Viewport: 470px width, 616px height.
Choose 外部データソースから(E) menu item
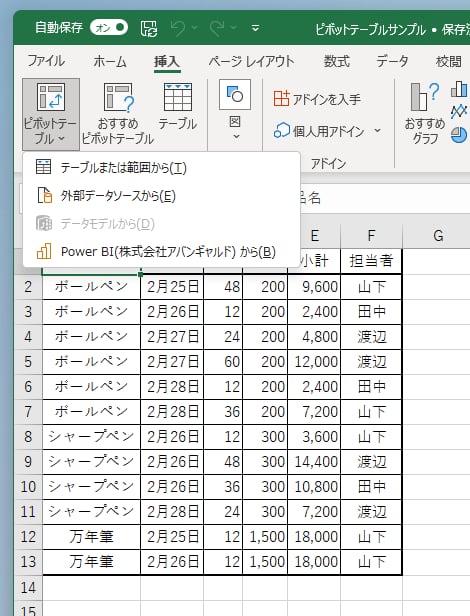pyautogui.click(x=161, y=196)
